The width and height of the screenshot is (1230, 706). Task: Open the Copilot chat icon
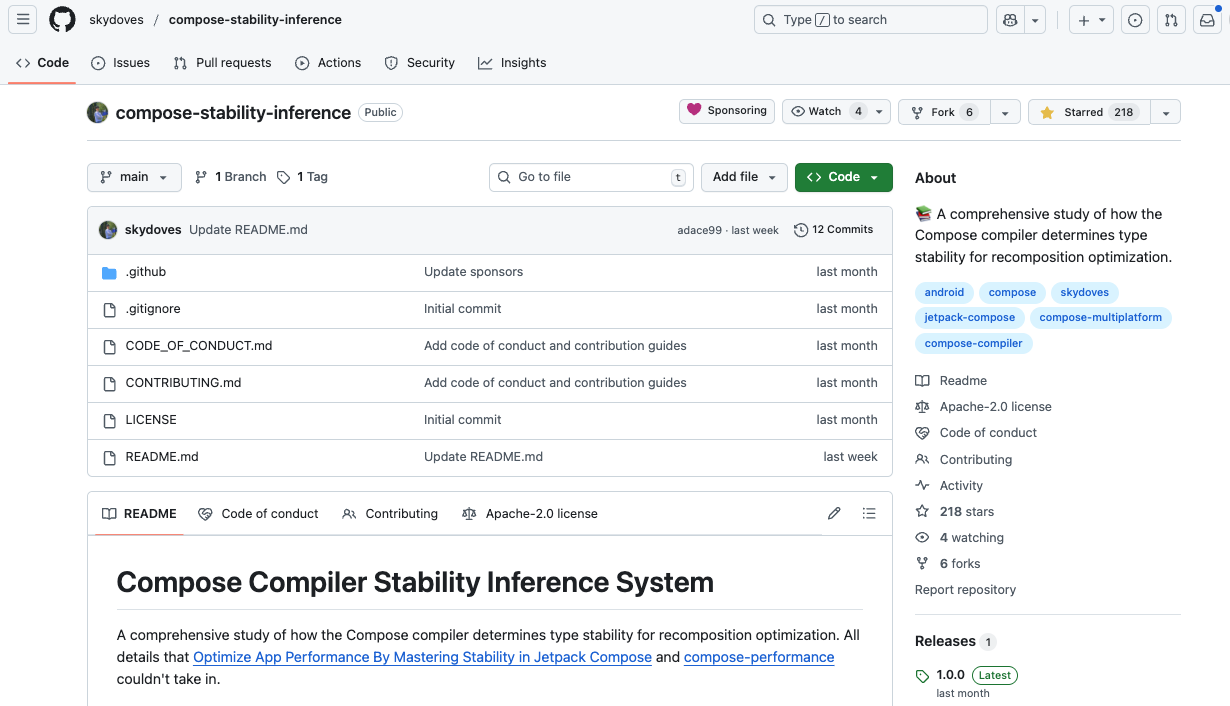(x=1007, y=20)
